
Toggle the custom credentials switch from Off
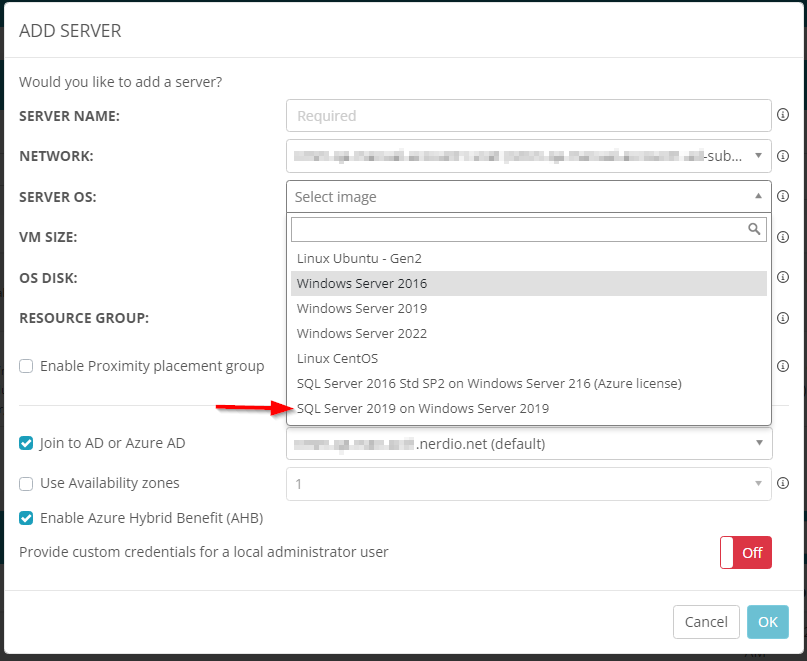pos(745,552)
